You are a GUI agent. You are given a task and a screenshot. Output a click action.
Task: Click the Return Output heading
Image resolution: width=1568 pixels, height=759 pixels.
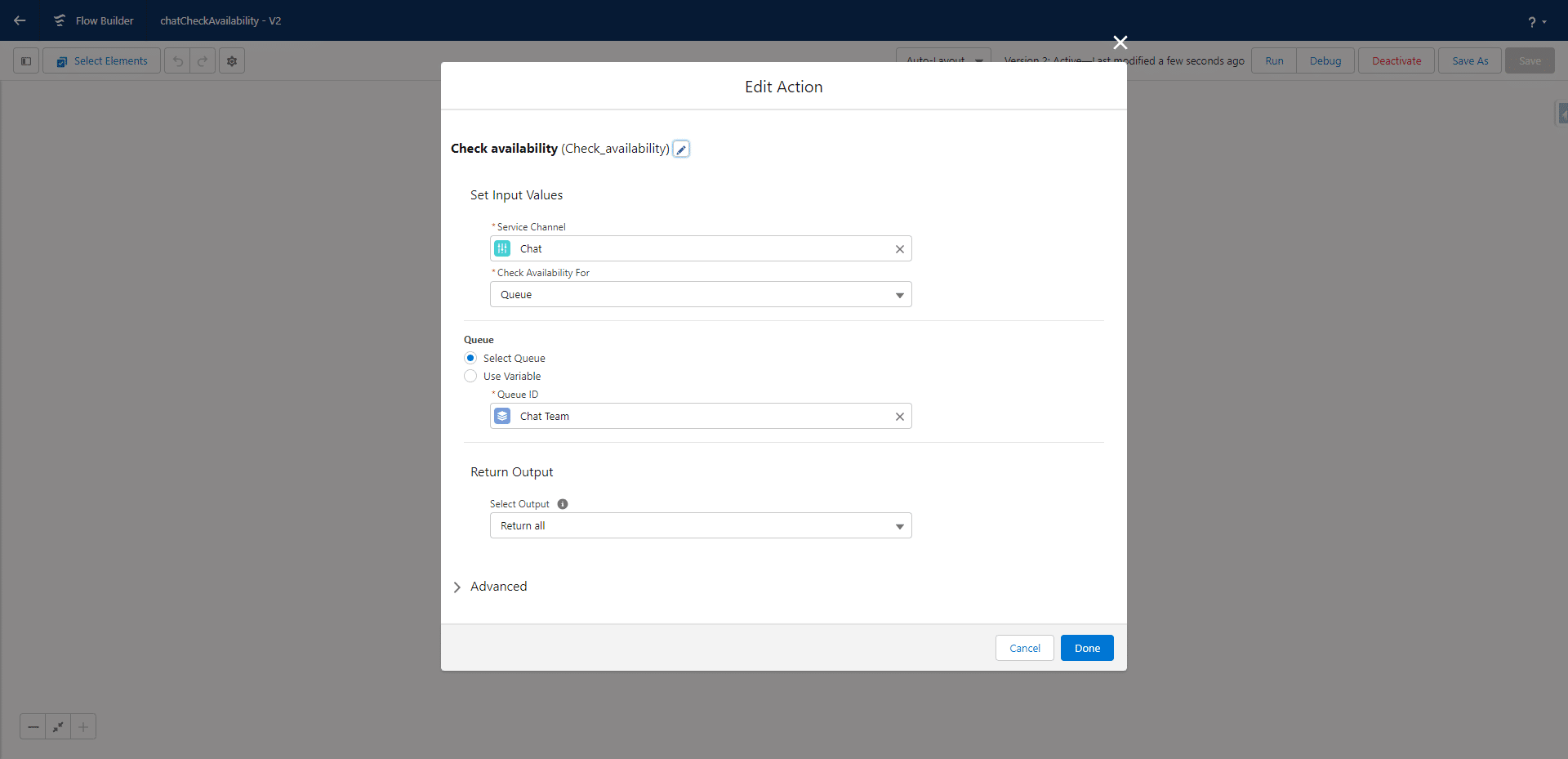(x=512, y=472)
